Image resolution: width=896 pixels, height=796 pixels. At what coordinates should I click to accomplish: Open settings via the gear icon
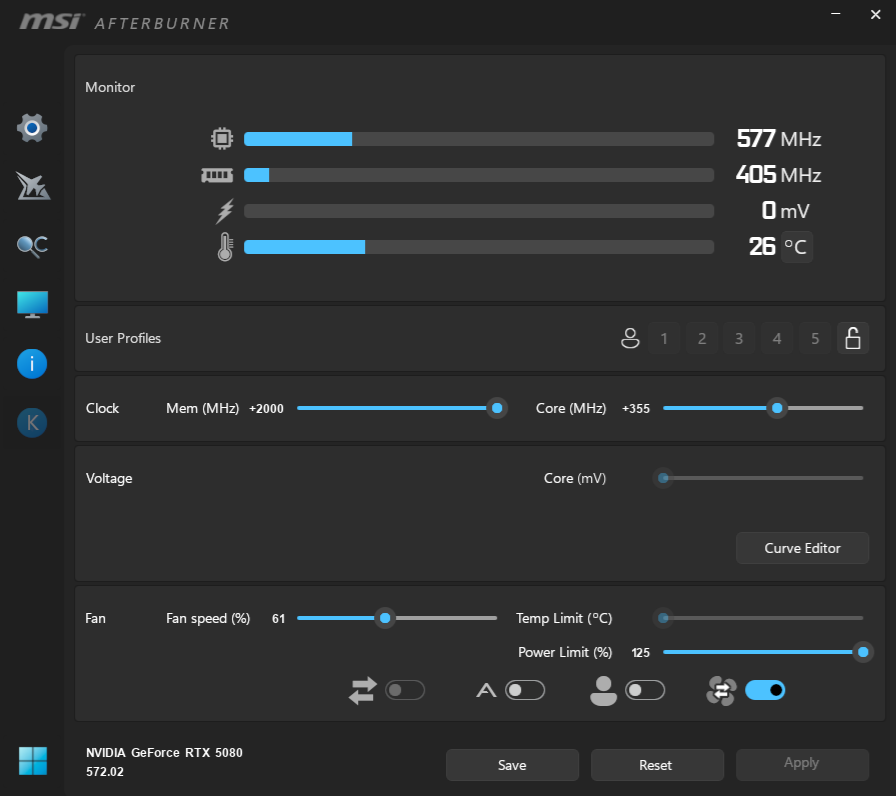(32, 128)
